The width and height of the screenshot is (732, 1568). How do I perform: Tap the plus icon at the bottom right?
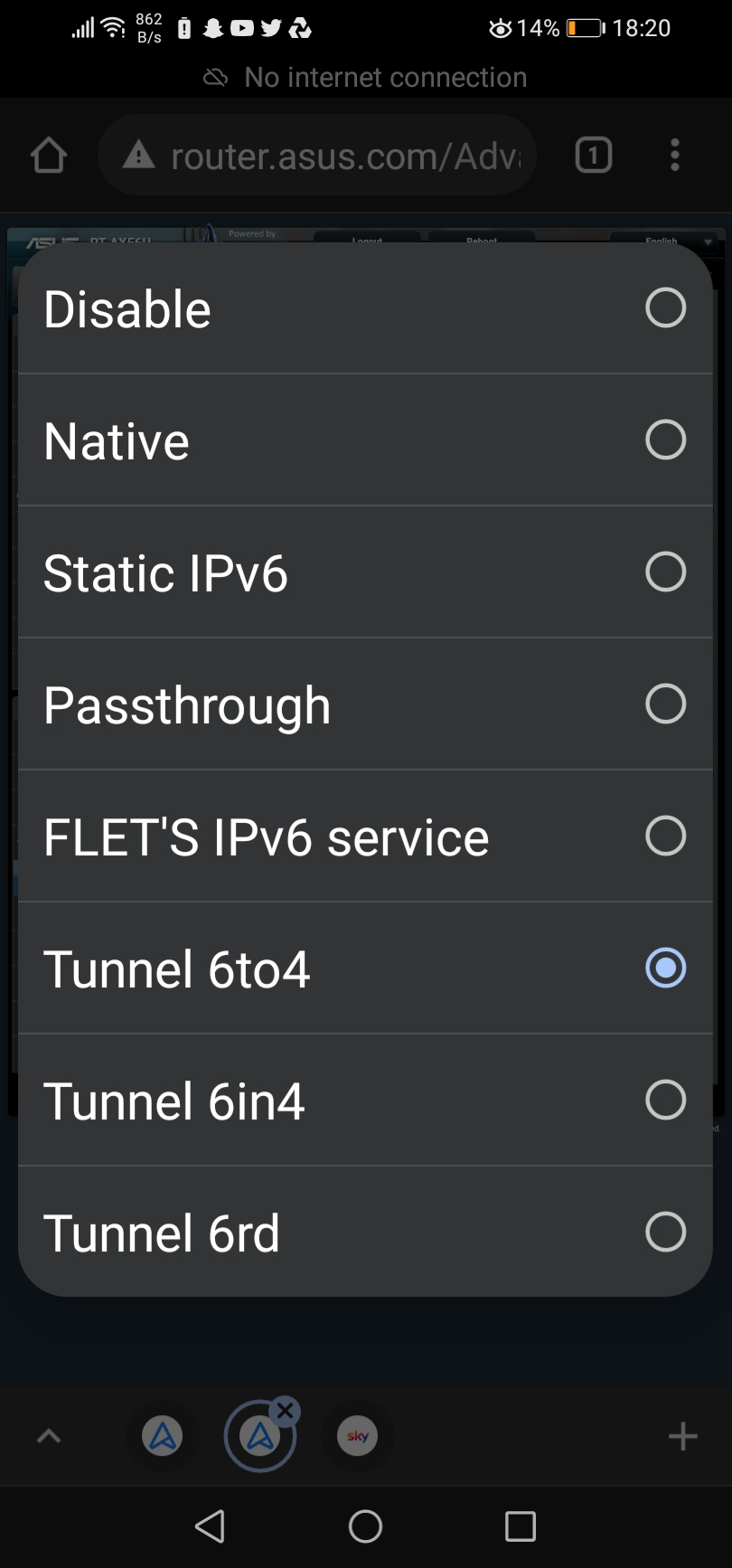[x=682, y=1436]
